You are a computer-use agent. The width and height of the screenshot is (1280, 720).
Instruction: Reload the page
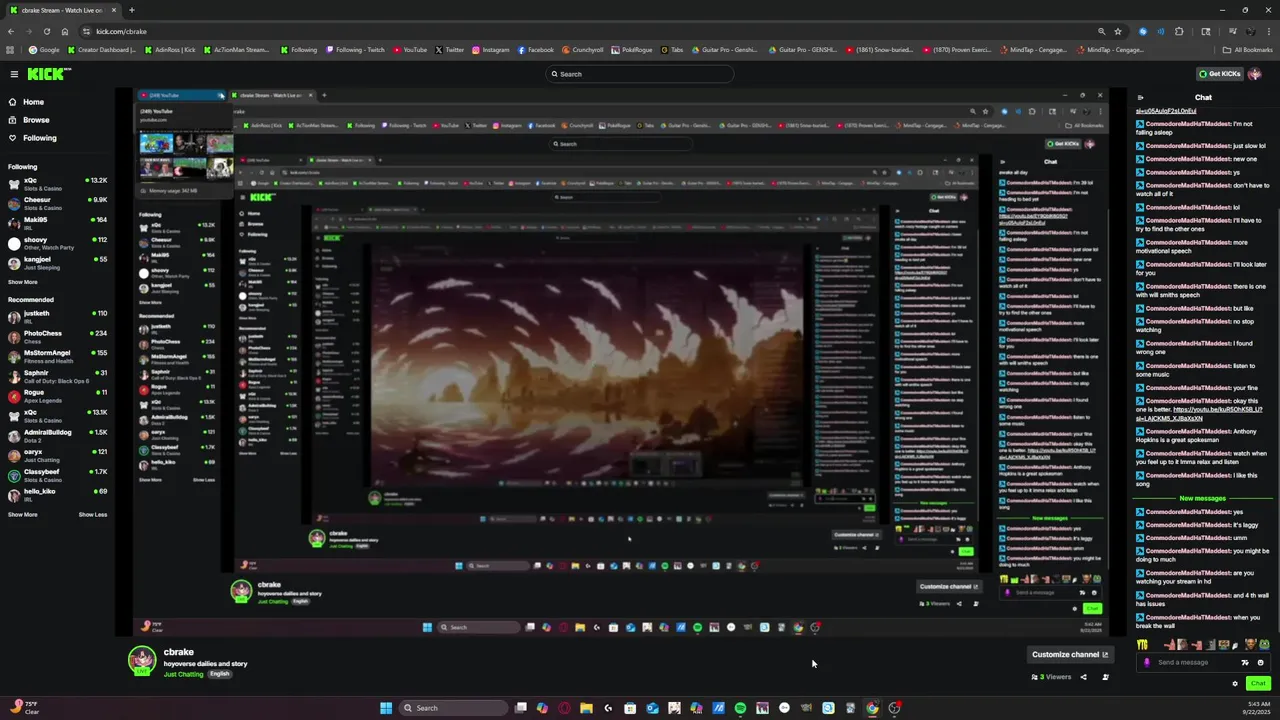point(46,31)
